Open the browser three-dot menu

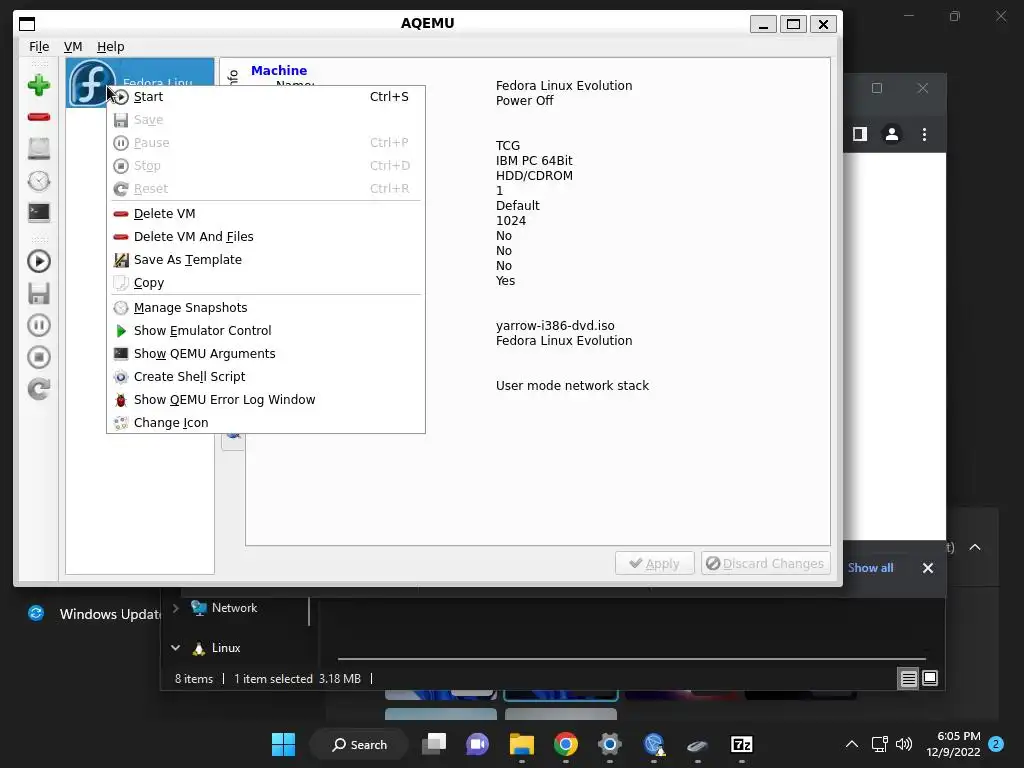924,135
